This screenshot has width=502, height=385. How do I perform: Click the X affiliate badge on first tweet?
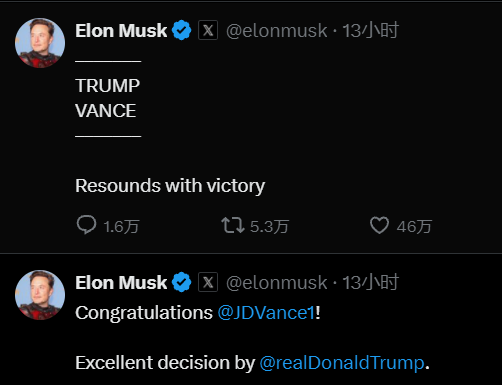pyautogui.click(x=208, y=30)
